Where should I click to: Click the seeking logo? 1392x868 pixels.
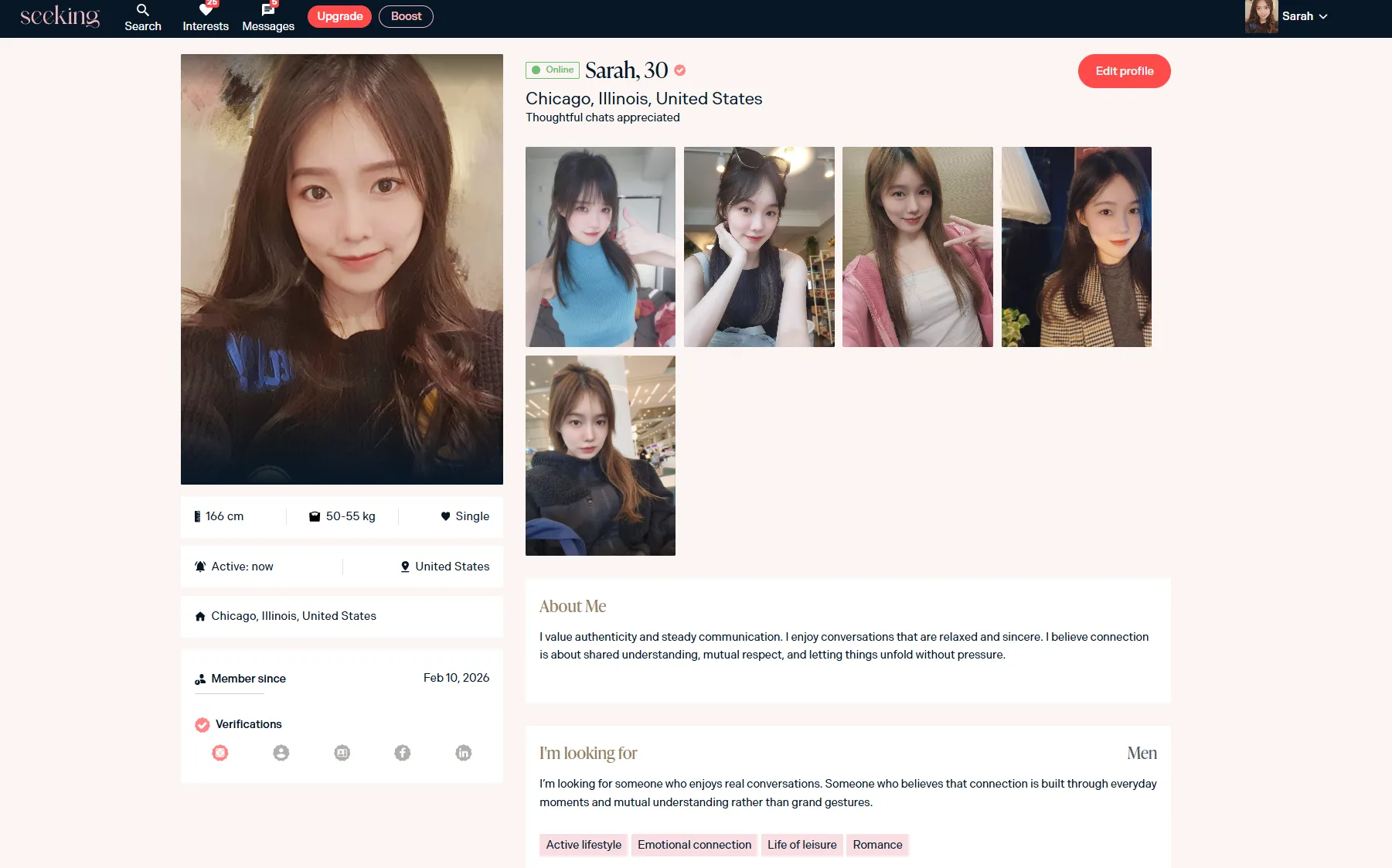point(60,16)
